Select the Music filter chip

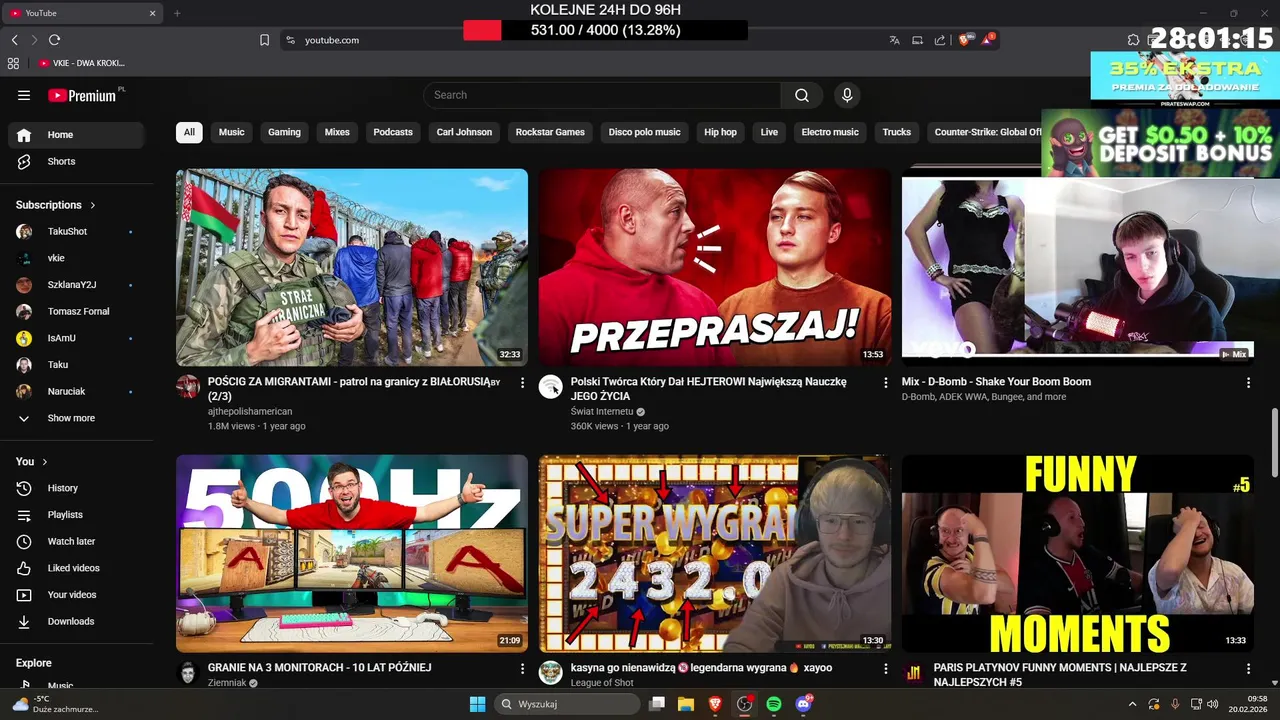[232, 132]
